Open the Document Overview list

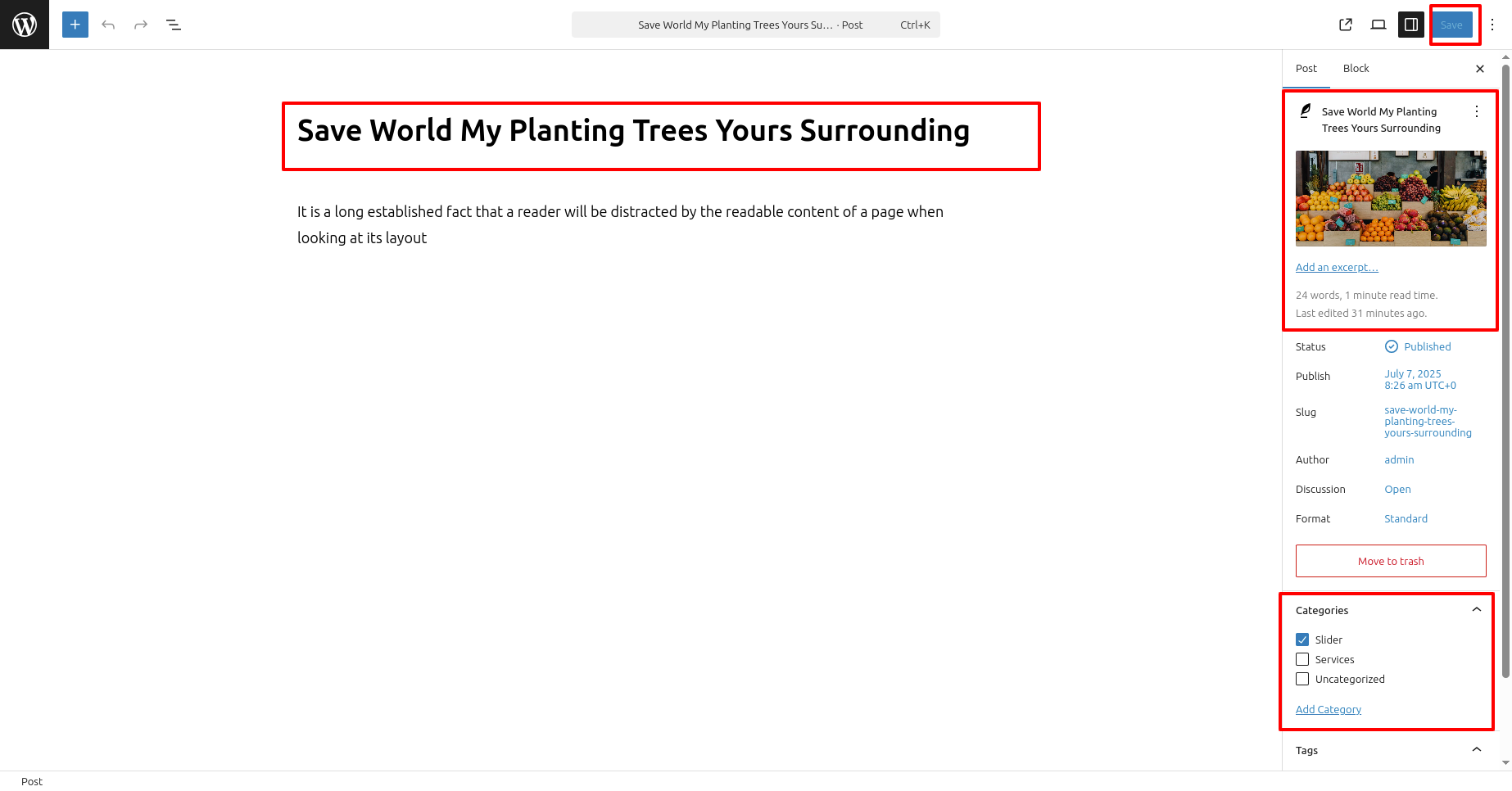pos(174,25)
